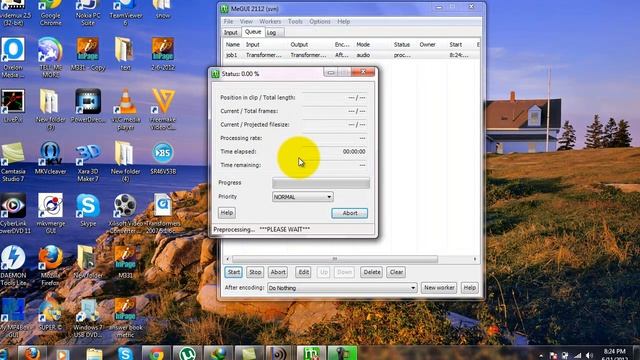Open the Tools menu in MeGUI
The image size is (640, 360).
pyautogui.click(x=295, y=21)
